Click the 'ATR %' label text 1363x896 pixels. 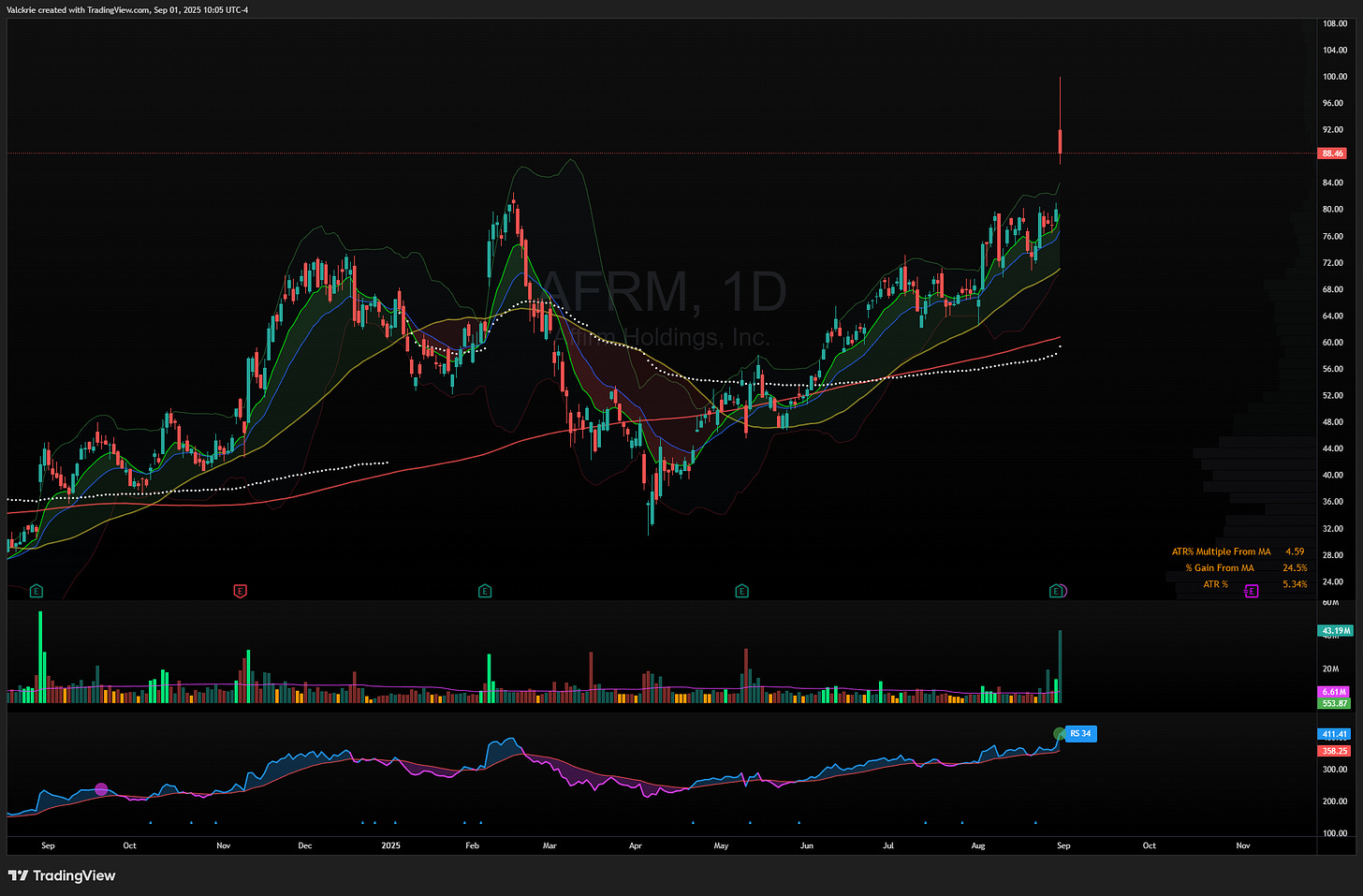(x=1215, y=584)
